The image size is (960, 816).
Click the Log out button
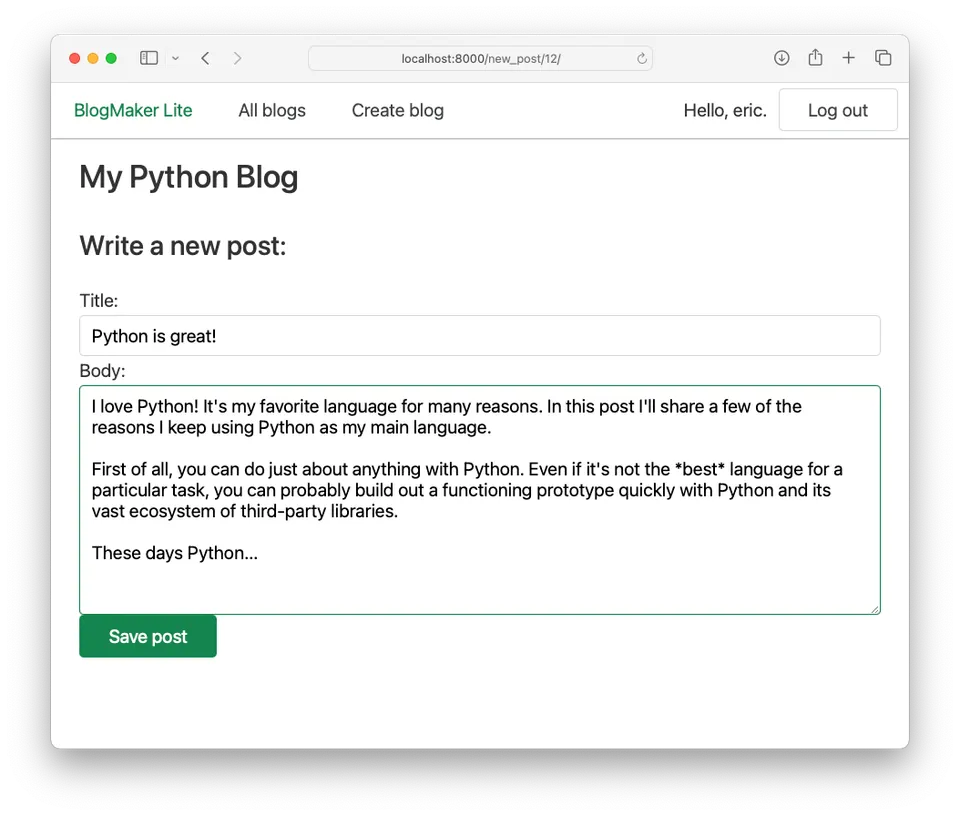pos(838,109)
